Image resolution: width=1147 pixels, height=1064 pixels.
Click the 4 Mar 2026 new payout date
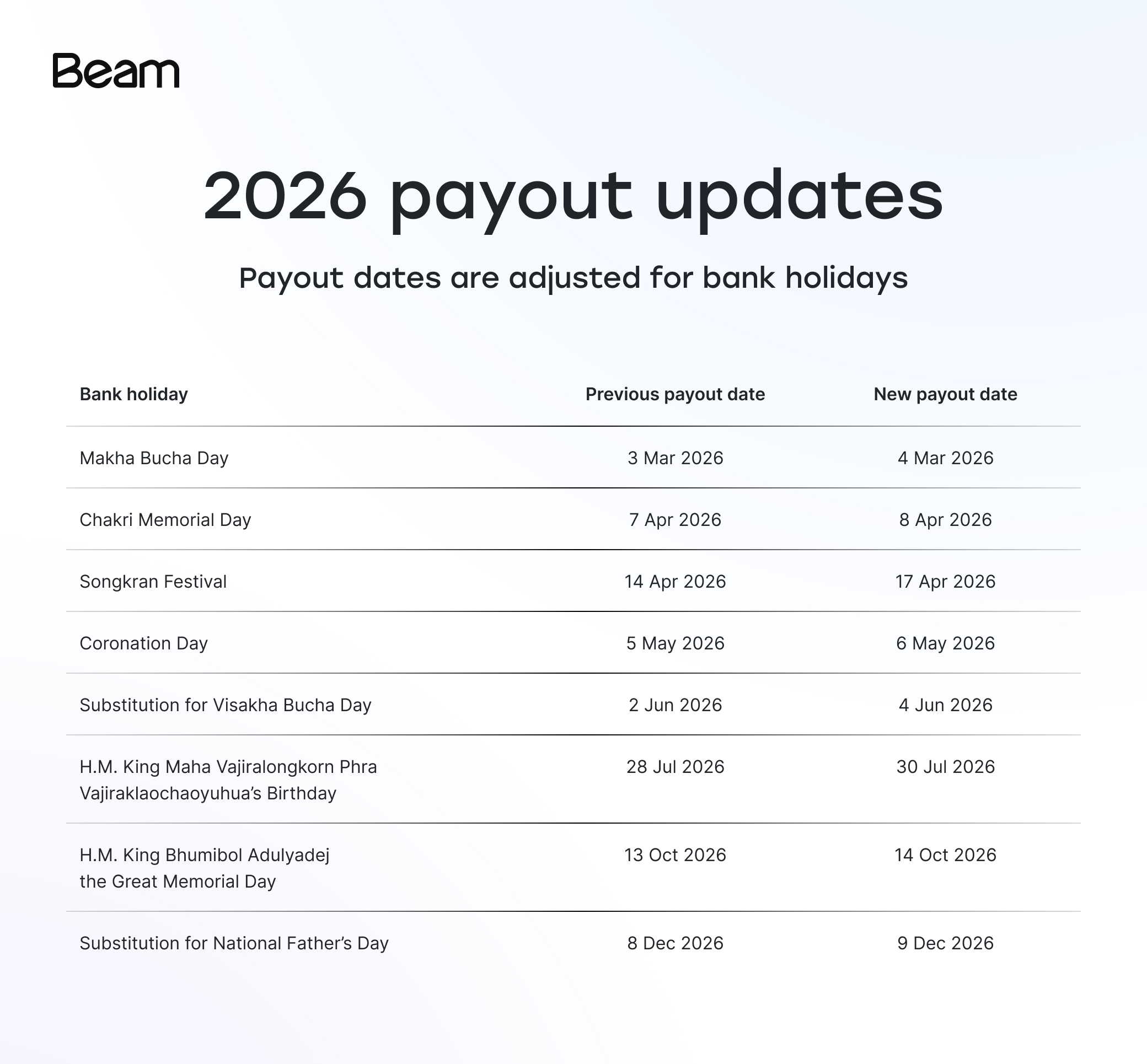(x=945, y=458)
